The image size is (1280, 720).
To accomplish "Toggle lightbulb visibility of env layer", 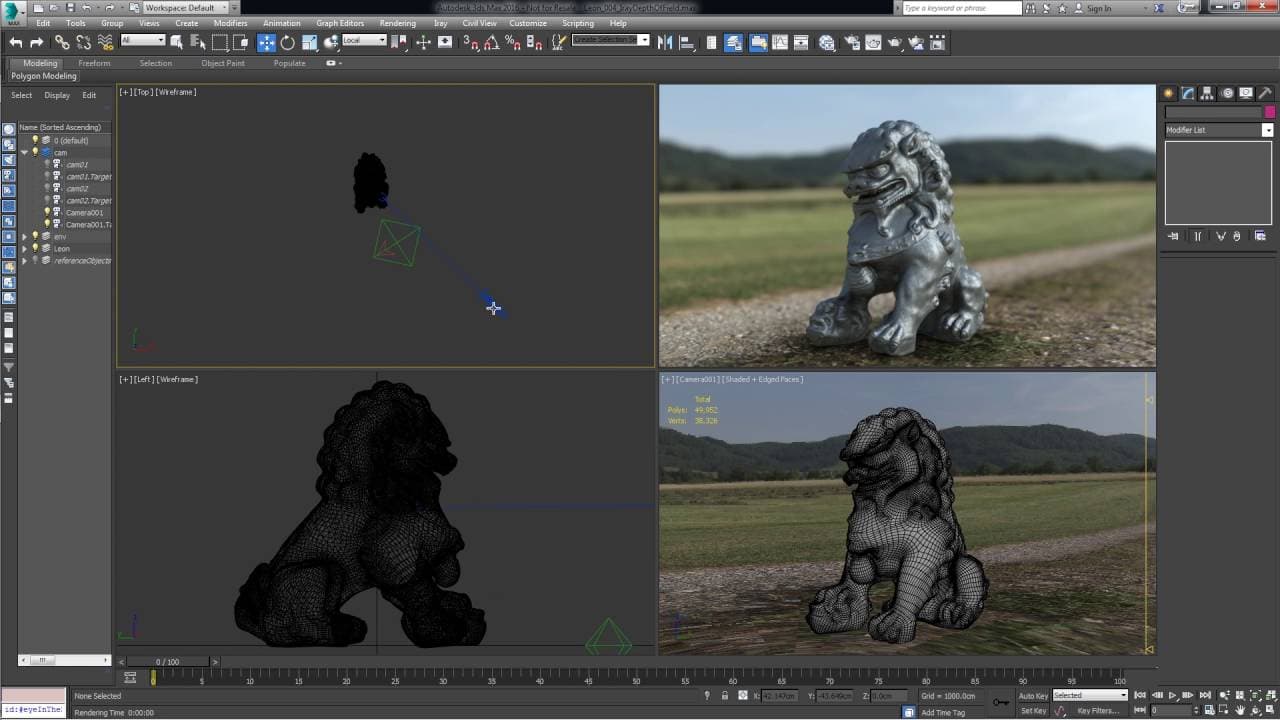I will pos(35,236).
